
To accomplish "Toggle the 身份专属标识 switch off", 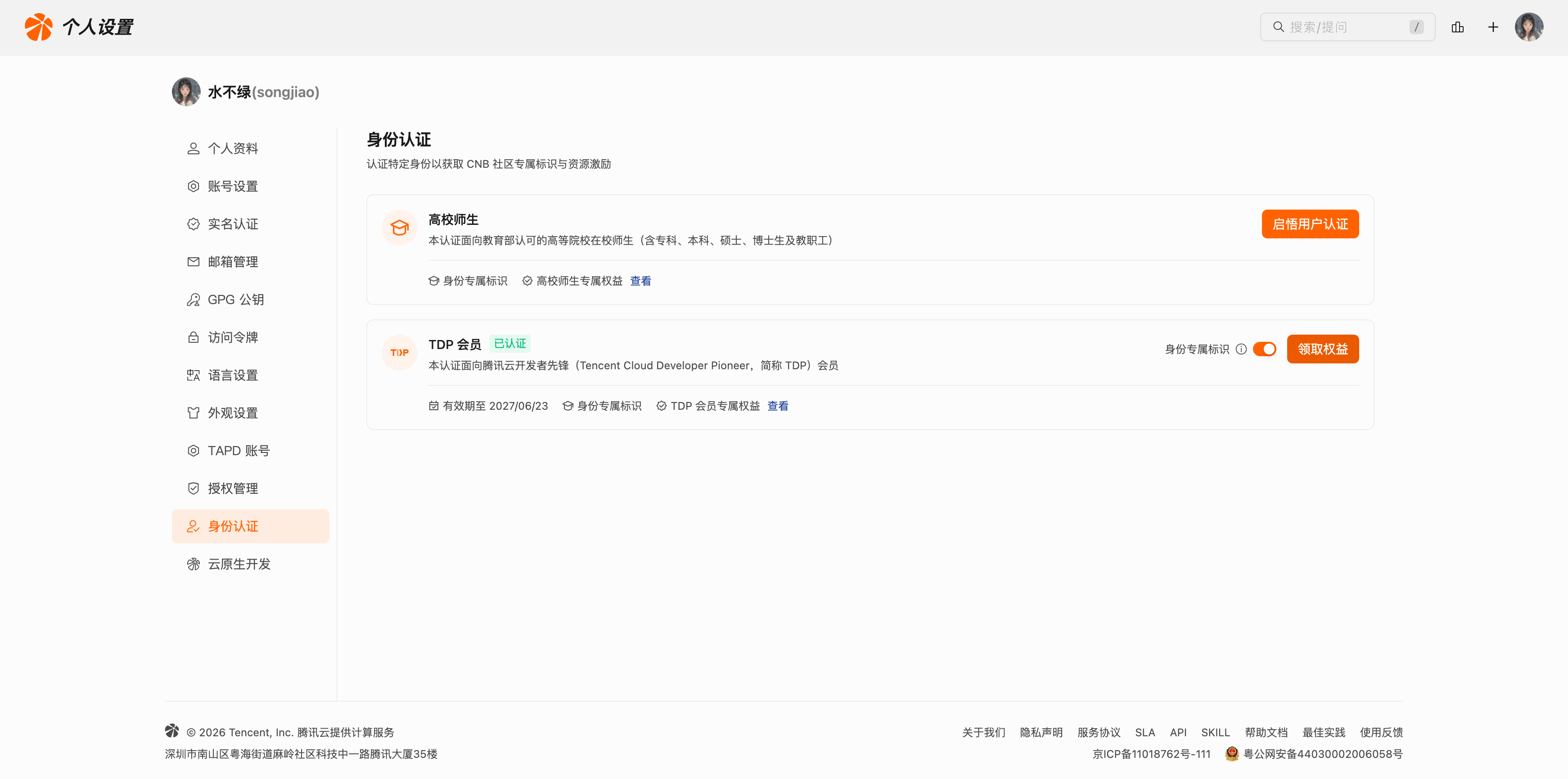I will tap(1264, 349).
